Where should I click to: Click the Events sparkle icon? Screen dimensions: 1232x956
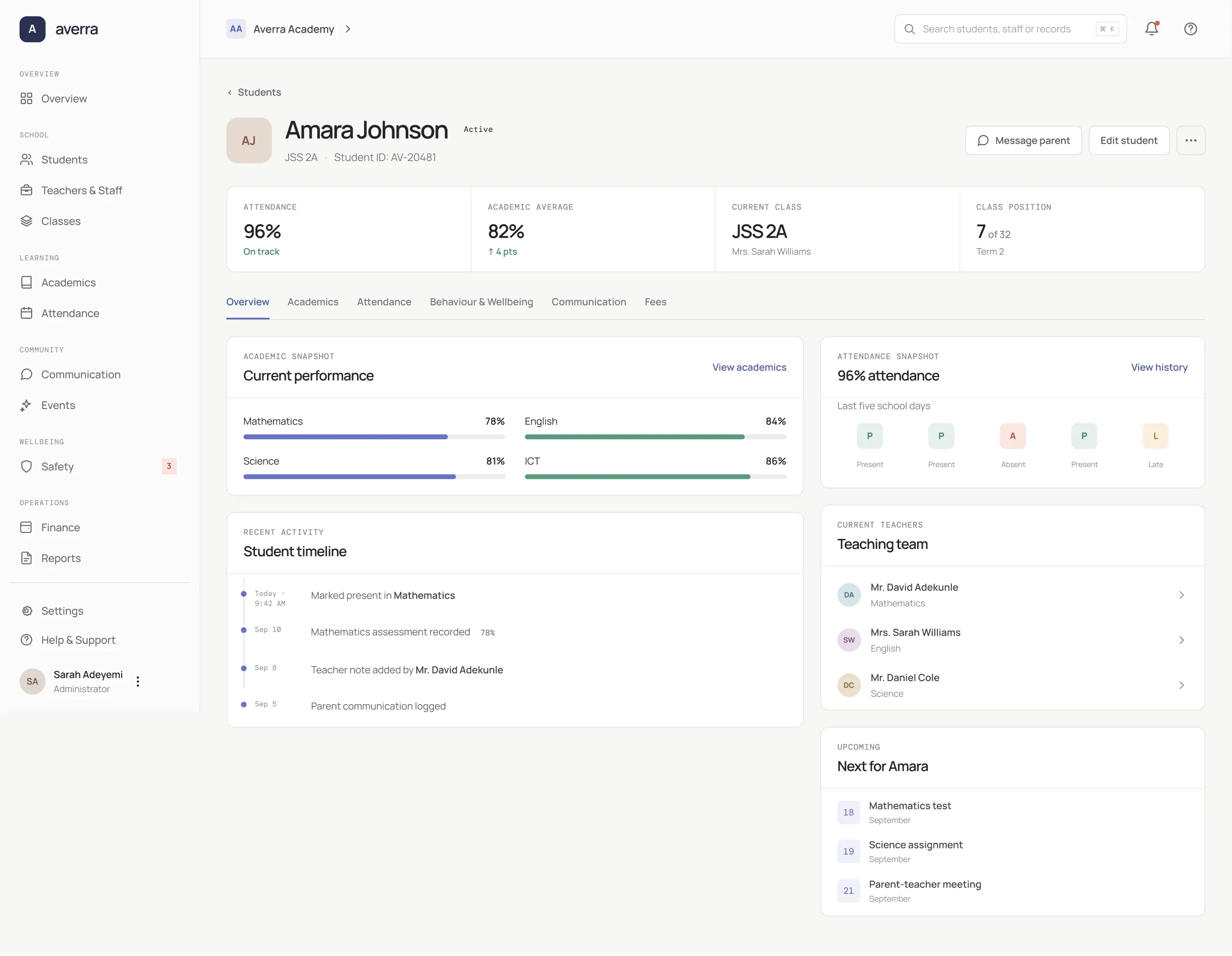point(27,405)
